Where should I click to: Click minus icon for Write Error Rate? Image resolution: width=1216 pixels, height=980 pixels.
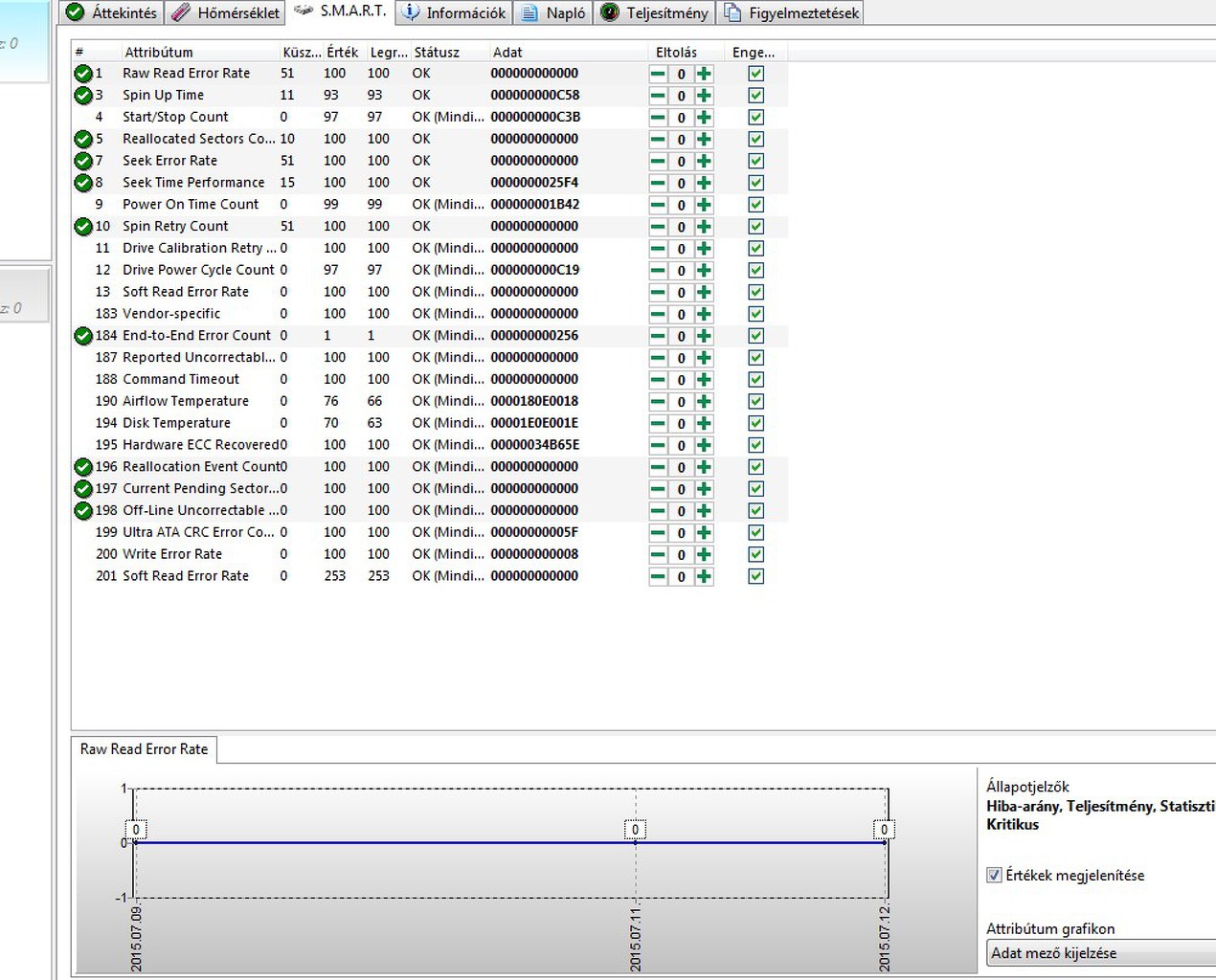tap(658, 555)
